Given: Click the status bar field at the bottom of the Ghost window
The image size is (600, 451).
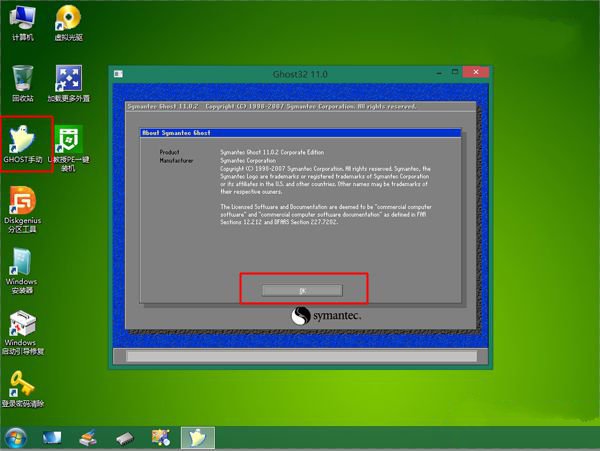Looking at the screenshot, I should [x=302, y=357].
